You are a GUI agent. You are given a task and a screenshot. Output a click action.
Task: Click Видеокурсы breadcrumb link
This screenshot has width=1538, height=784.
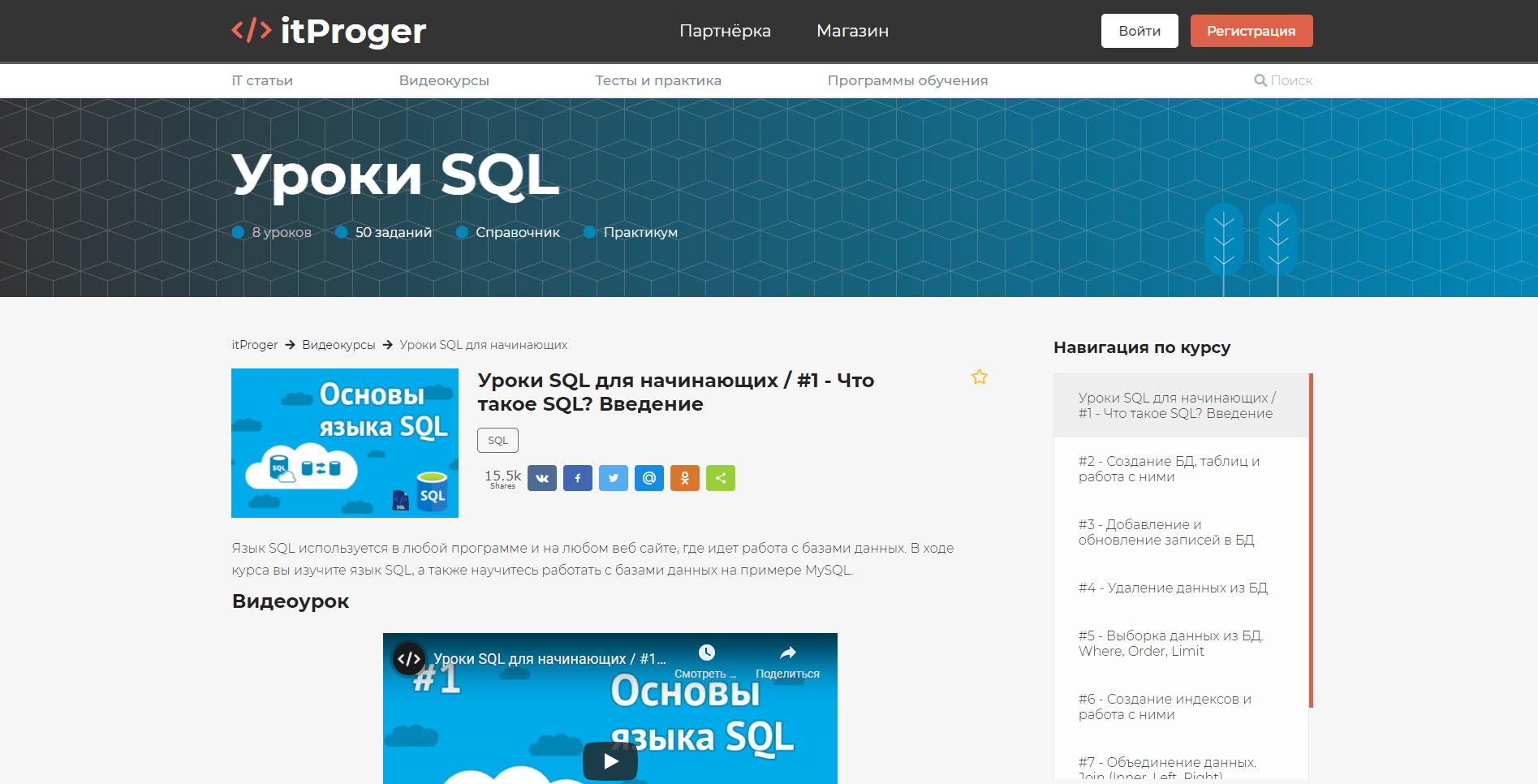click(x=338, y=345)
